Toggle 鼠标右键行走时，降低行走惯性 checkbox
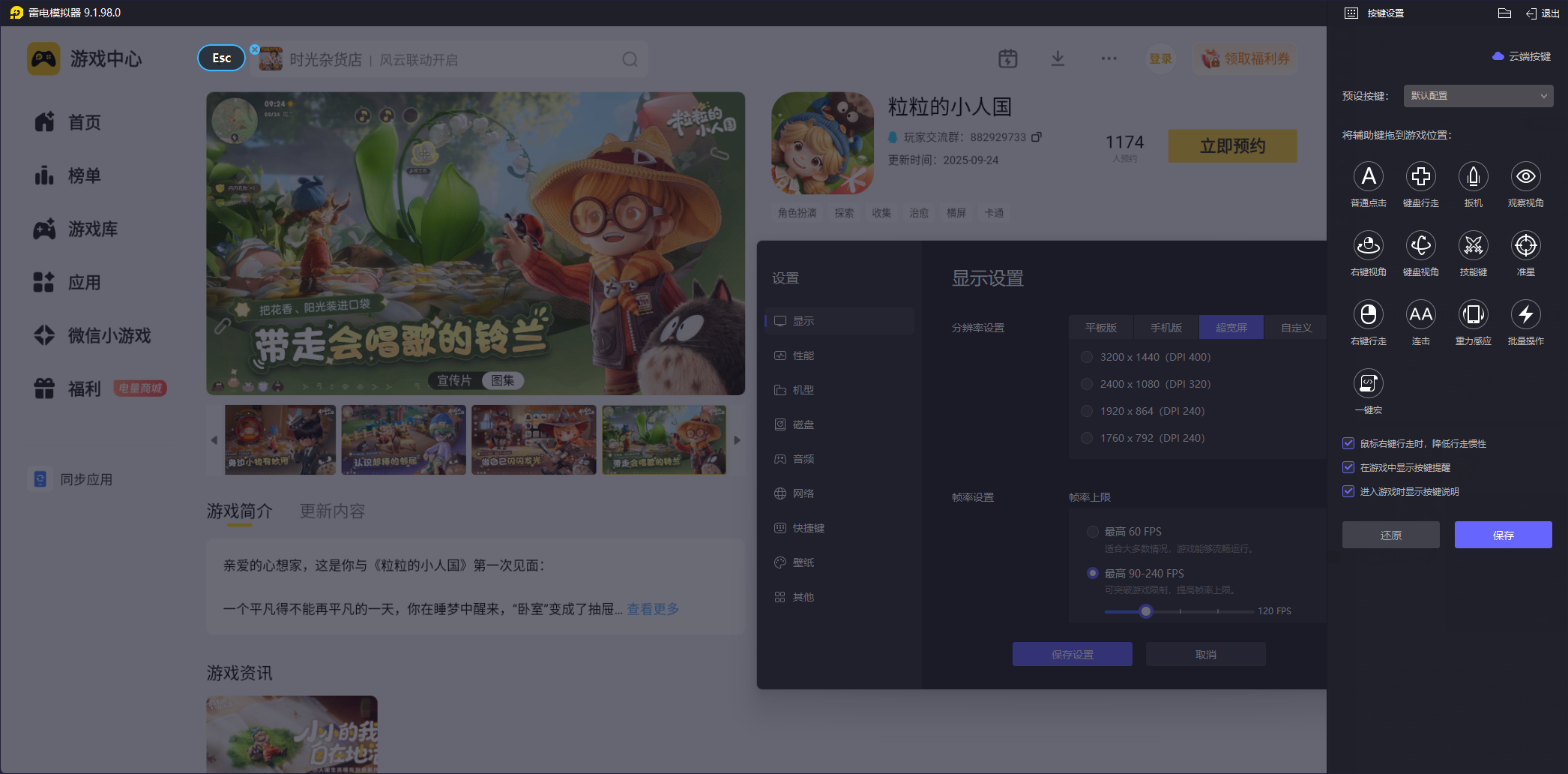 [1348, 443]
